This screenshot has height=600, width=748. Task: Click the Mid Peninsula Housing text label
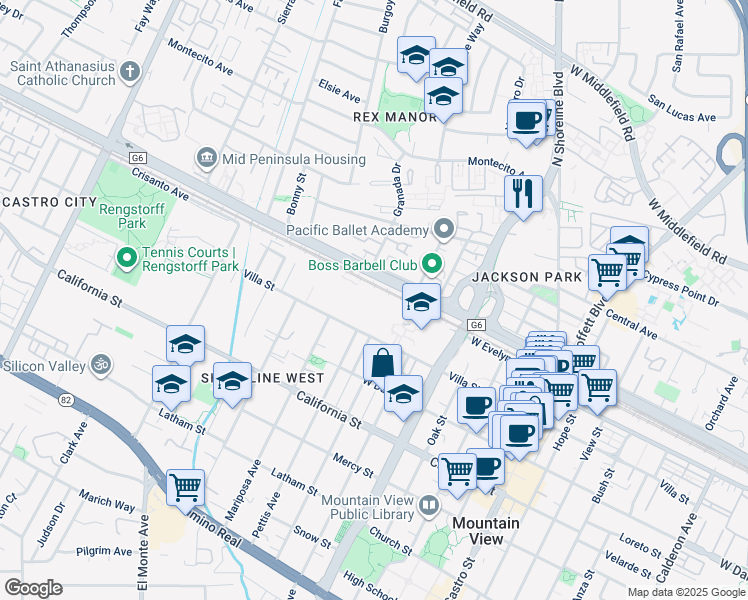point(294,159)
